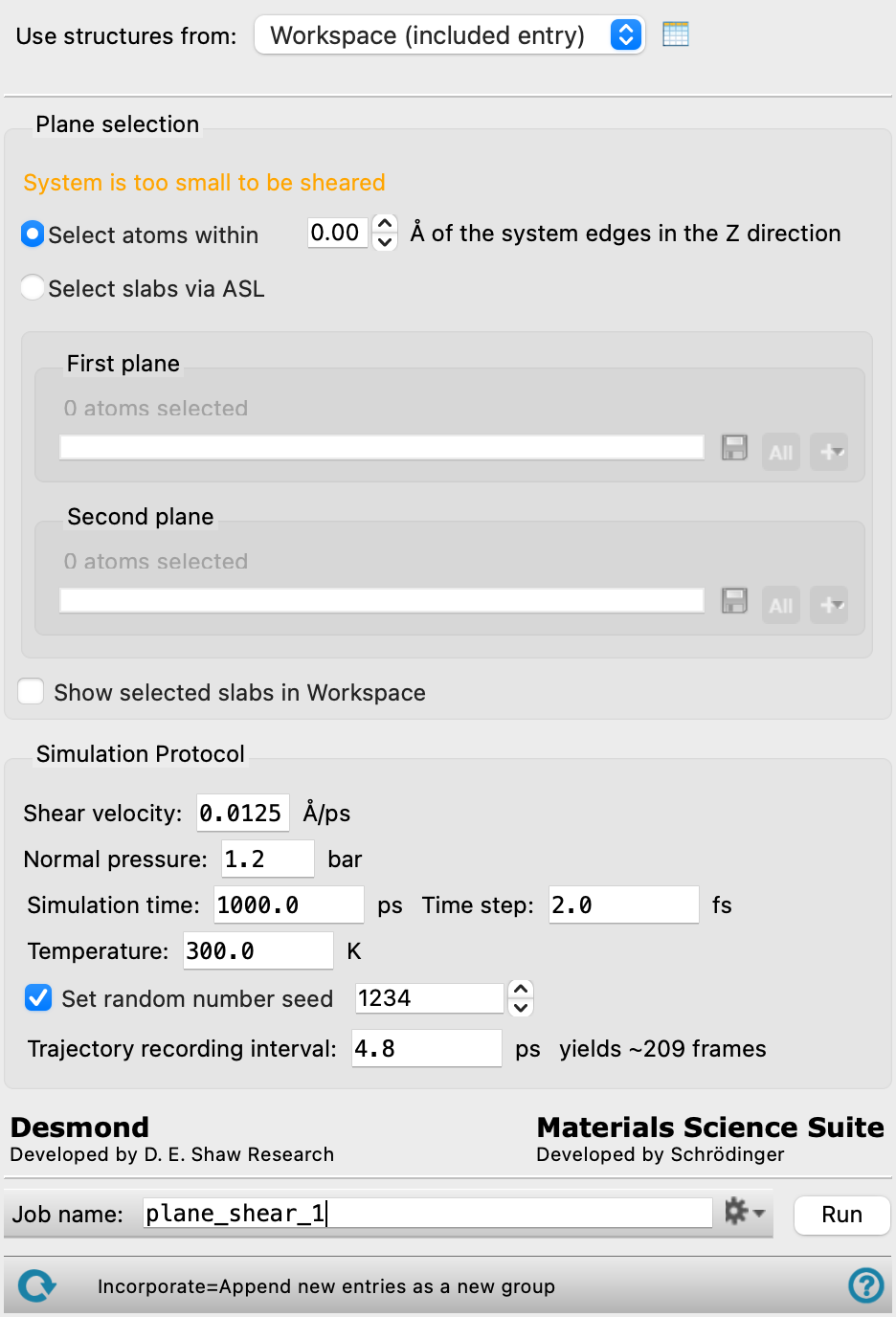Click the Shear velocity input field
The height and width of the screenshot is (1317, 896).
243,814
